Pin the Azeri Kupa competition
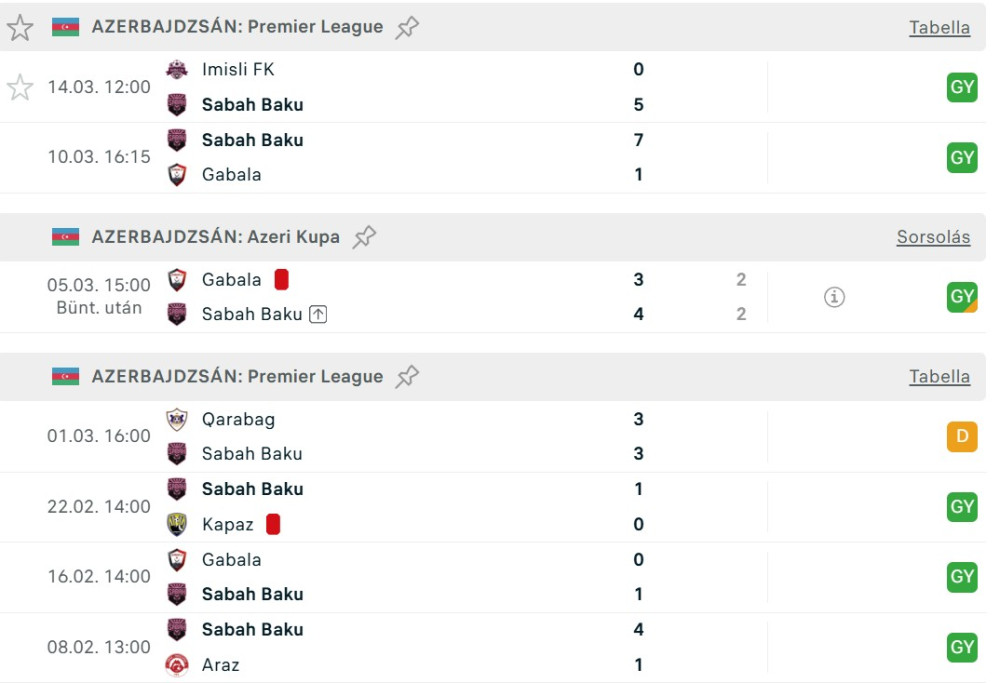The height and width of the screenshot is (683, 1000). (365, 237)
